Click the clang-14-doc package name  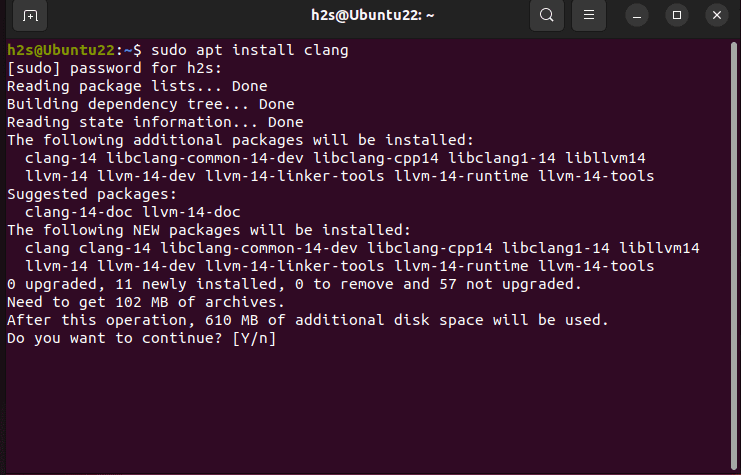click(78, 212)
